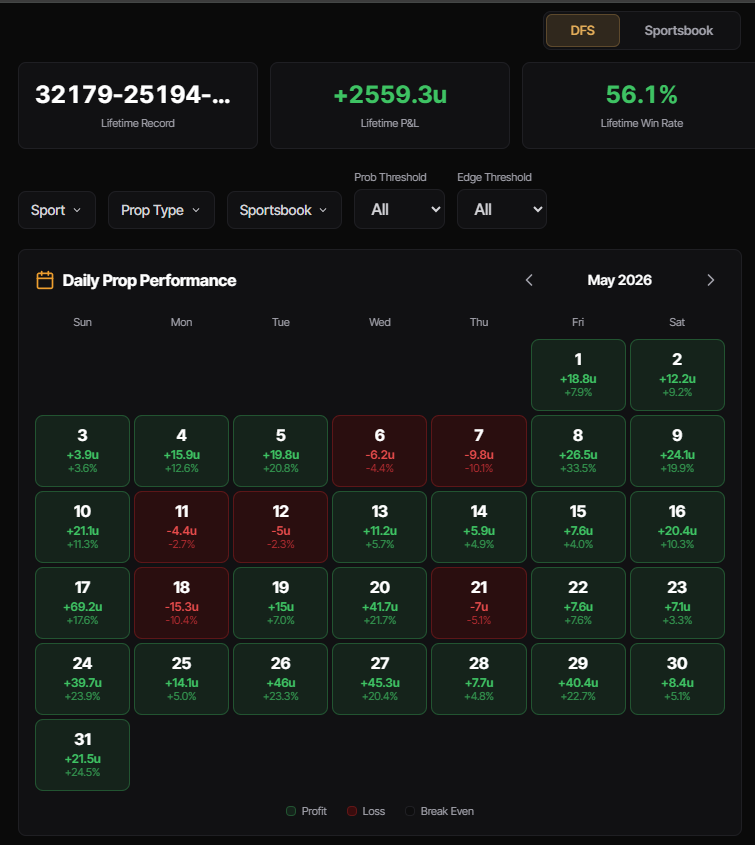The height and width of the screenshot is (845, 755).
Task: Click the Daily Prop Performance heading
Action: click(149, 281)
